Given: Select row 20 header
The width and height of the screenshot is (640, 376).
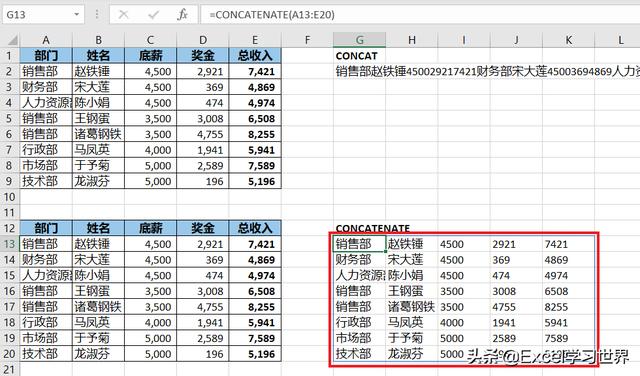Looking at the screenshot, I should click(10, 354).
